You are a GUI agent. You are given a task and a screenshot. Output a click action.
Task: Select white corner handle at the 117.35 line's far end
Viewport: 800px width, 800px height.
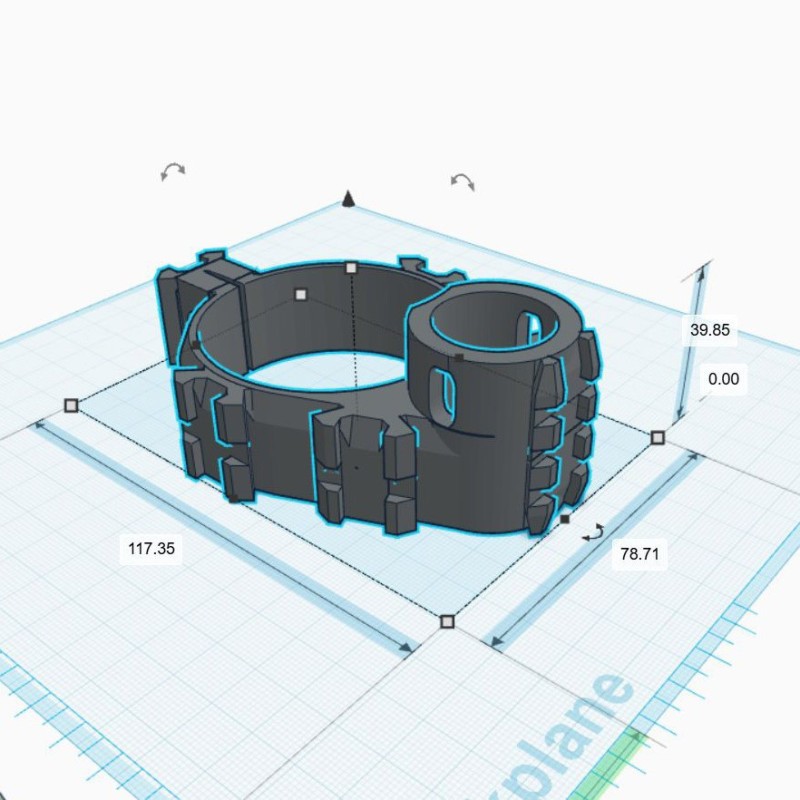71,405
